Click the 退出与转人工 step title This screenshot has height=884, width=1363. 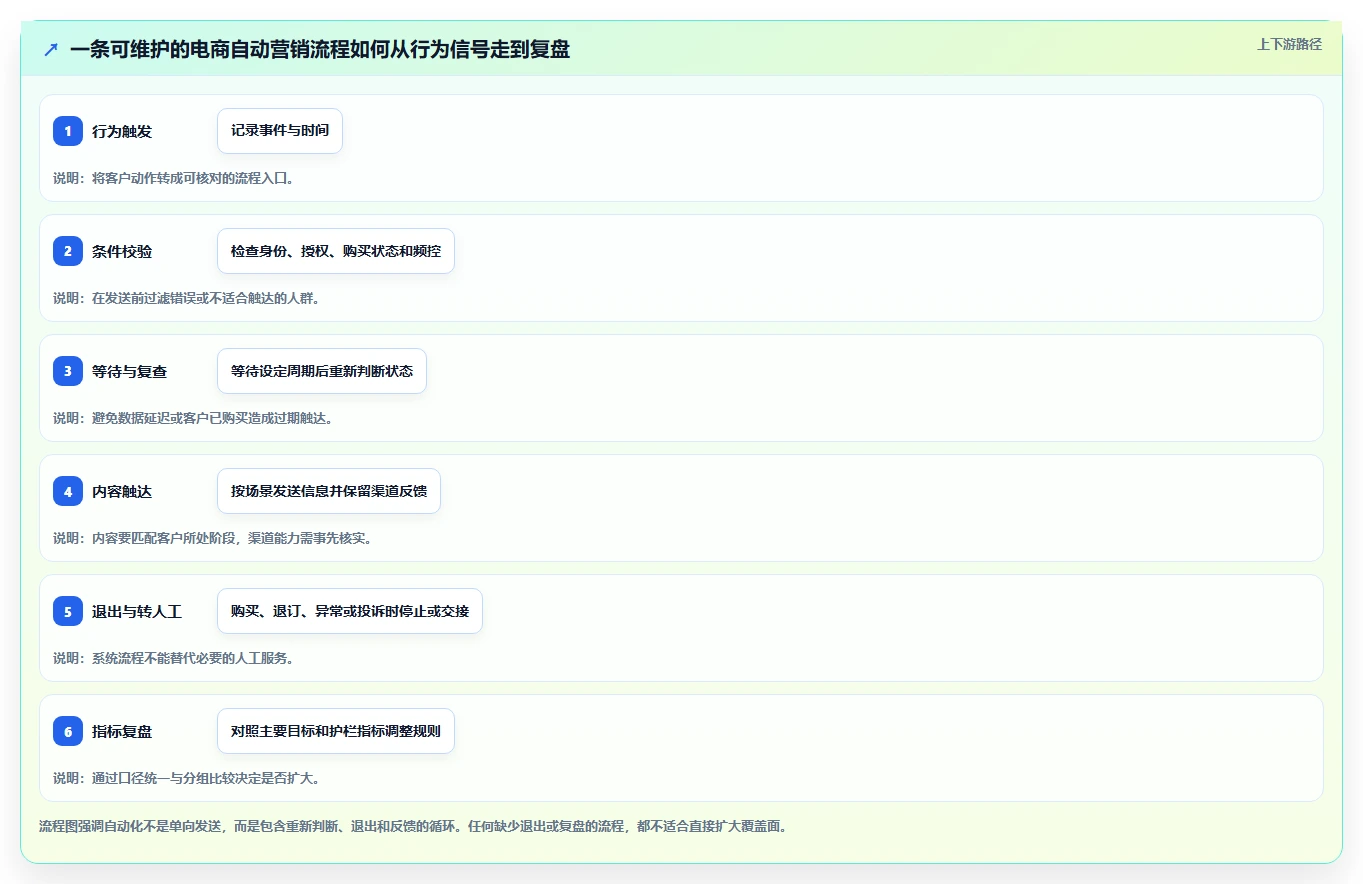tap(137, 611)
